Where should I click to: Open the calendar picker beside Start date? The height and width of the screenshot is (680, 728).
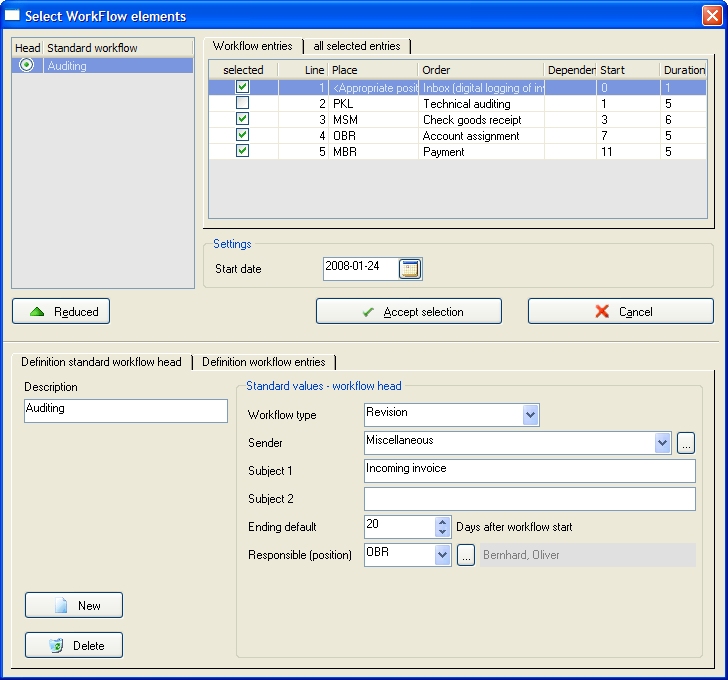coord(410,269)
